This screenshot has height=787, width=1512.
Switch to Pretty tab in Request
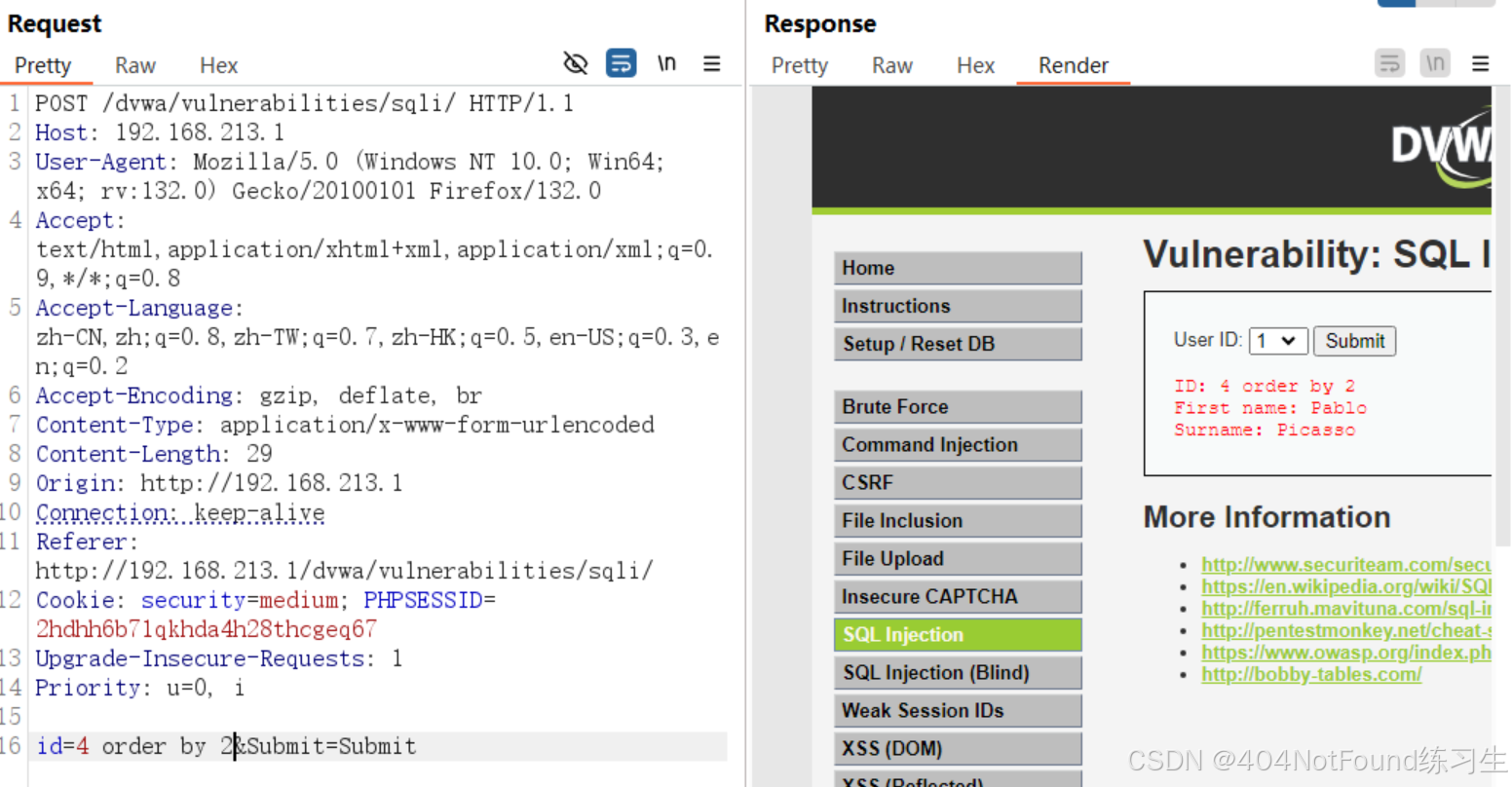click(43, 65)
